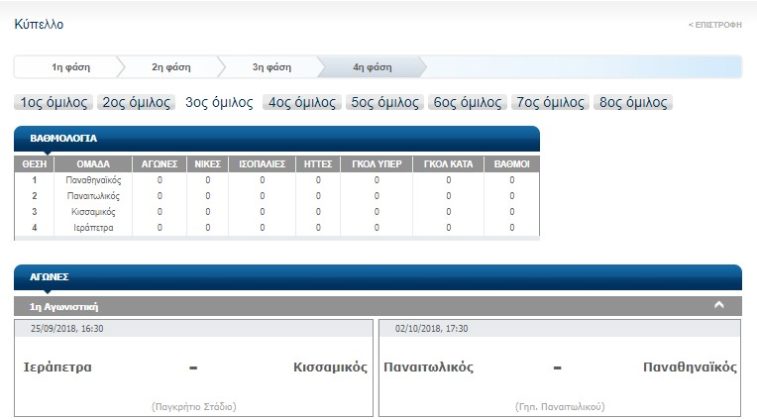
Task: Collapse the 1η Αγωνιστική section chevron
Action: pos(718,305)
